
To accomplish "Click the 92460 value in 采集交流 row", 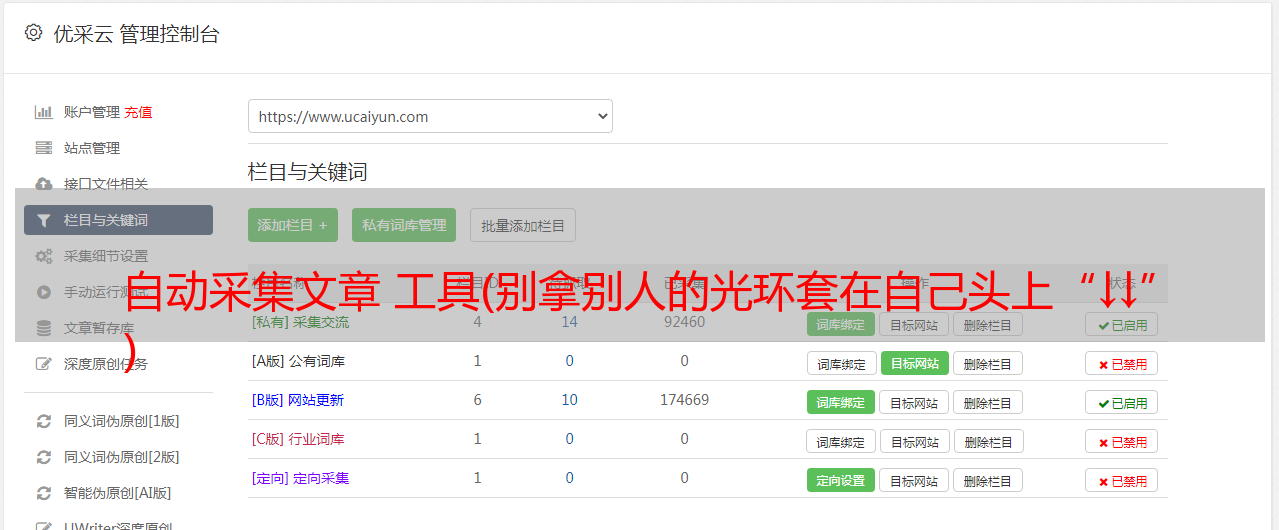I will click(684, 322).
